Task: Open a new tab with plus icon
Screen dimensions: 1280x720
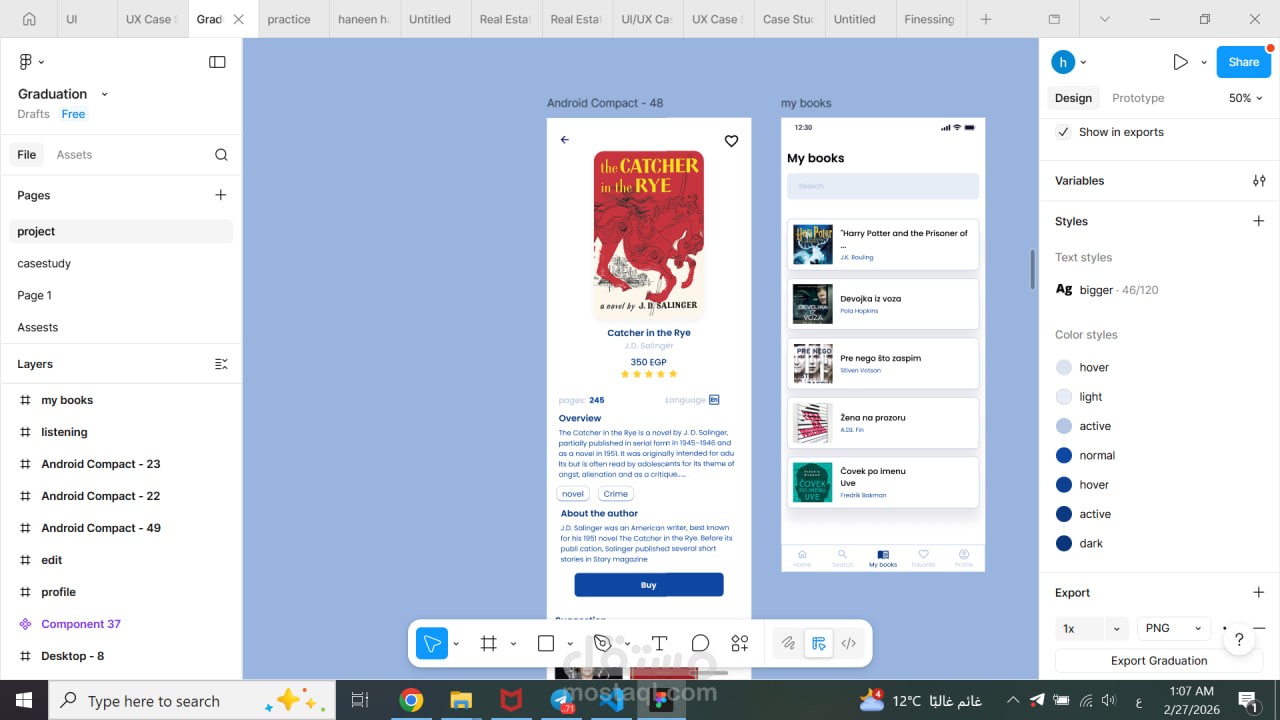Action: tap(986, 19)
